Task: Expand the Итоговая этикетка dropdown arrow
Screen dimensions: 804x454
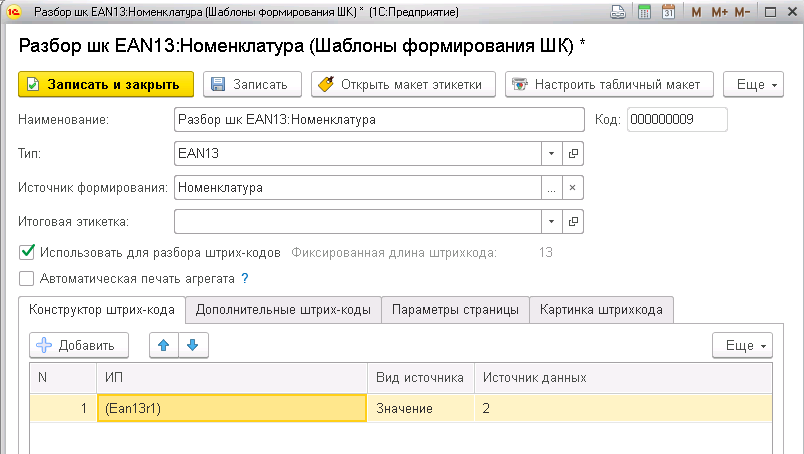Action: [x=551, y=222]
